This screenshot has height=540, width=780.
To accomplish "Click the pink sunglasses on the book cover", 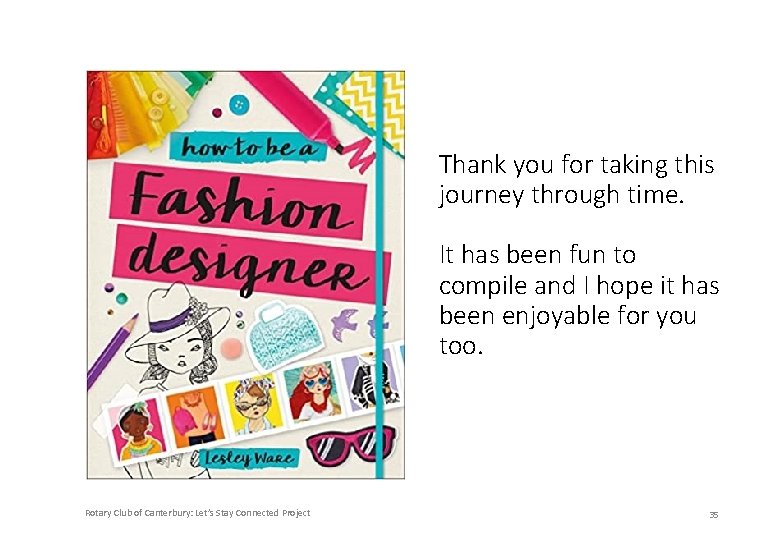I will click(x=352, y=446).
